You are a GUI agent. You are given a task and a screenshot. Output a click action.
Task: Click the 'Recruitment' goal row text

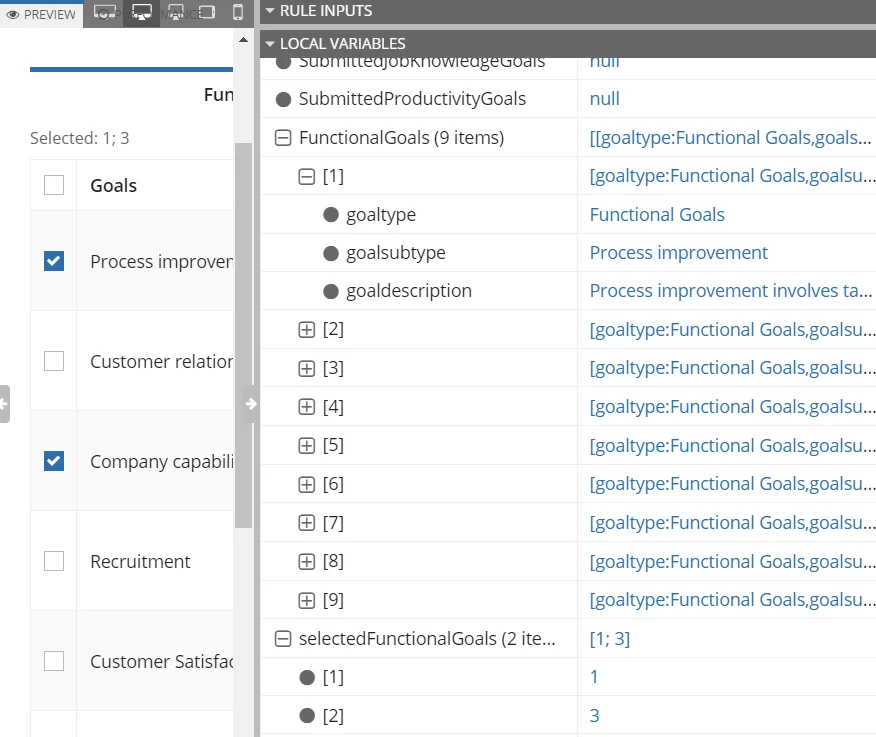pos(140,562)
